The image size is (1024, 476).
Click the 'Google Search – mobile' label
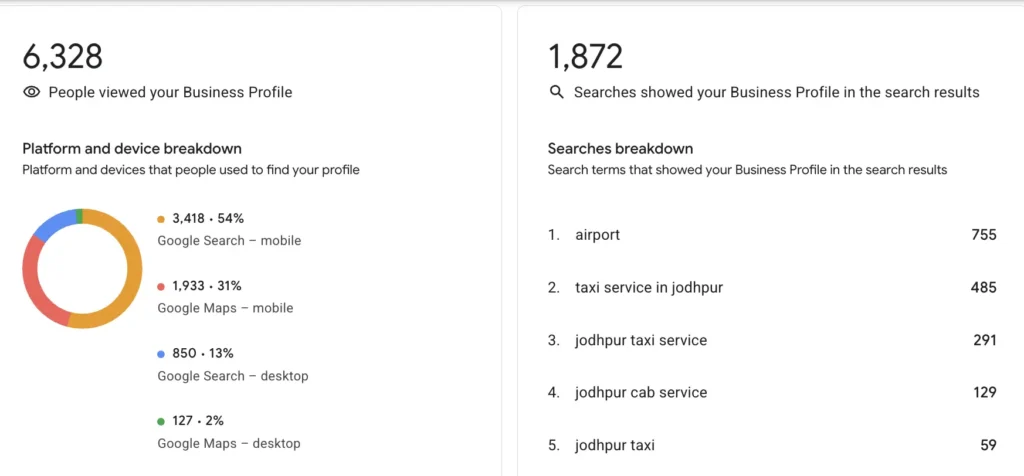point(229,240)
